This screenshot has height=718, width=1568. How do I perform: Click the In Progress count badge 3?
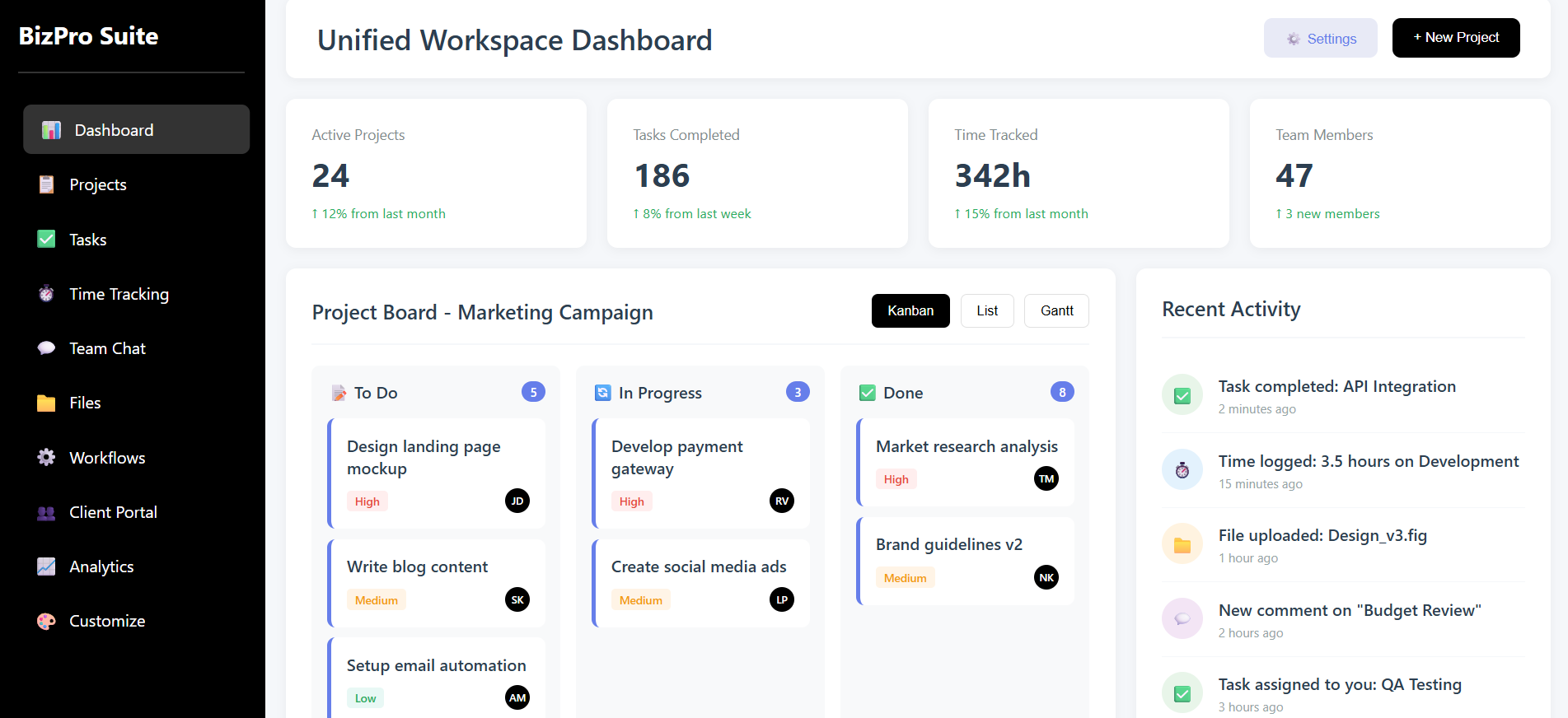798,392
